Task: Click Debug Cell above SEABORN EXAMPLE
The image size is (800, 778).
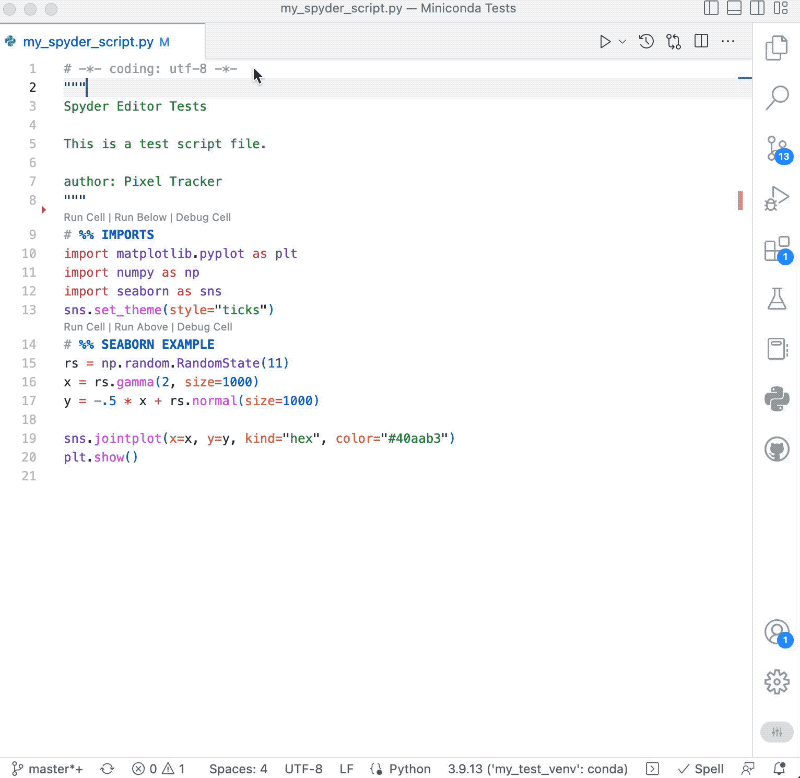Action: [x=205, y=327]
